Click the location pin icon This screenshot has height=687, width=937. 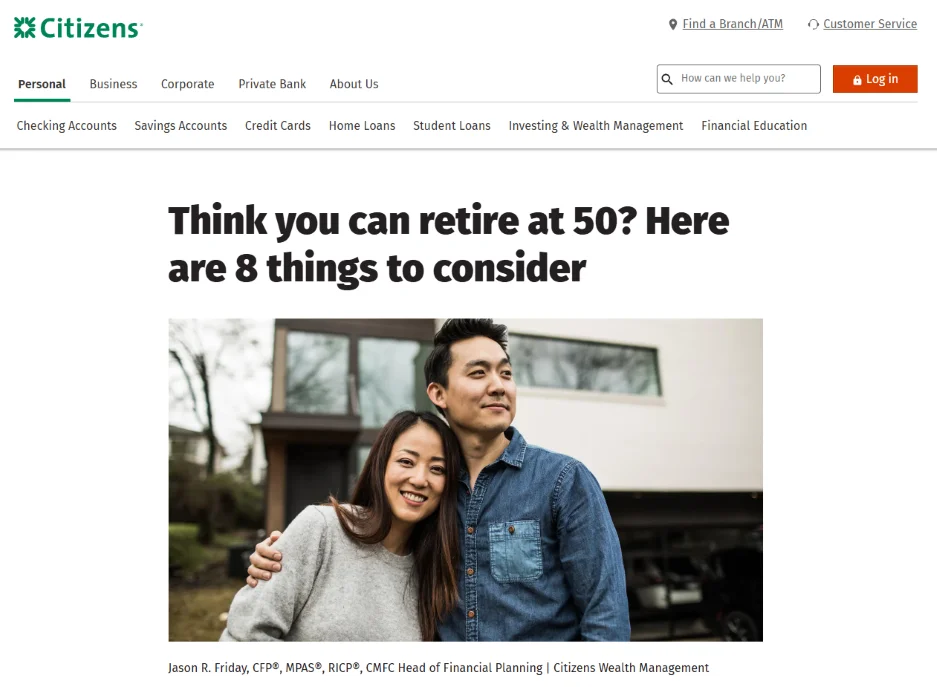[x=673, y=24]
